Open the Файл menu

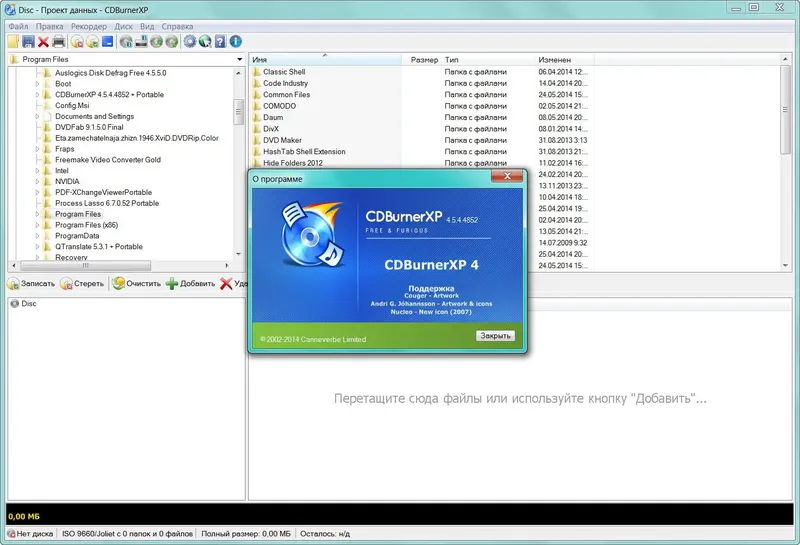tap(18, 27)
